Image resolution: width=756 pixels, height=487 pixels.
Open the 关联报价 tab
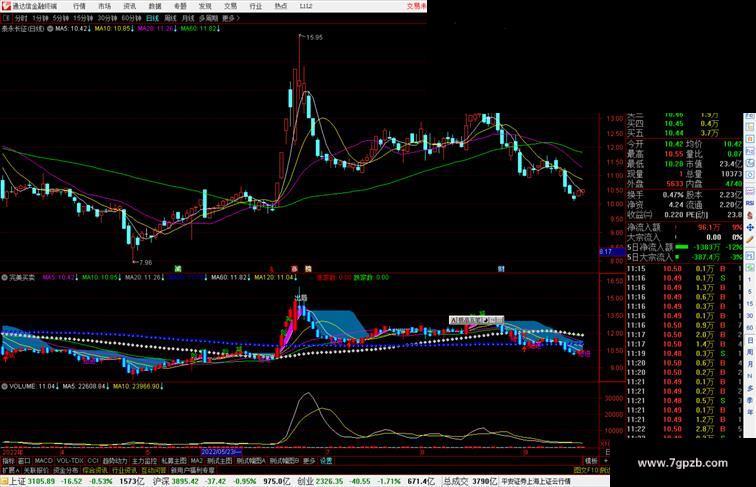(x=36, y=470)
